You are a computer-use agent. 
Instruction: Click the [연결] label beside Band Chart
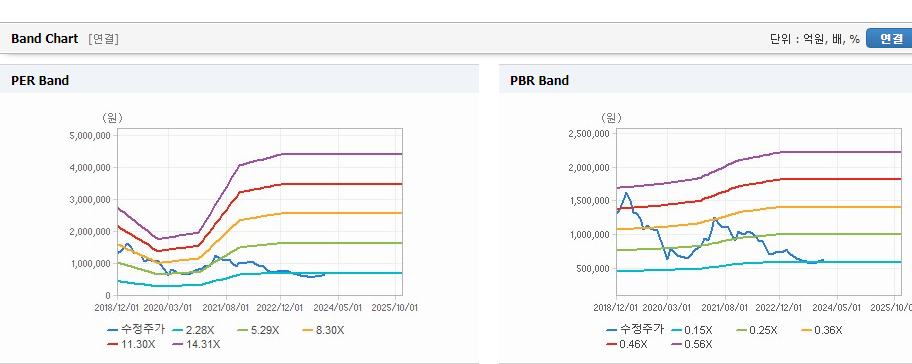pyautogui.click(x=104, y=39)
